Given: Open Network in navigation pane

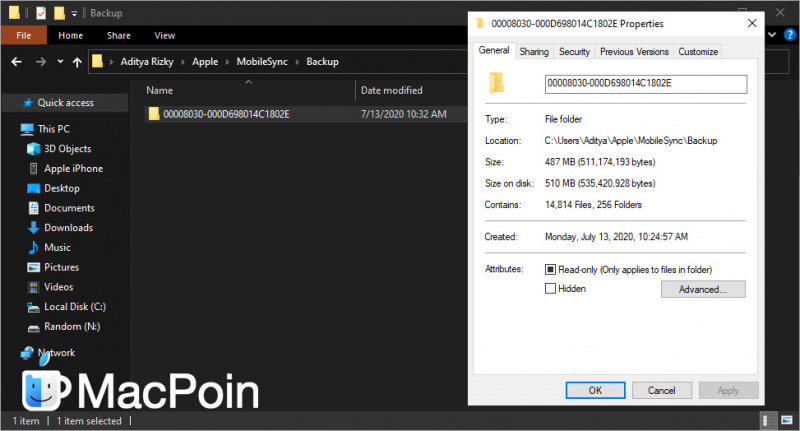Looking at the screenshot, I should point(56,352).
